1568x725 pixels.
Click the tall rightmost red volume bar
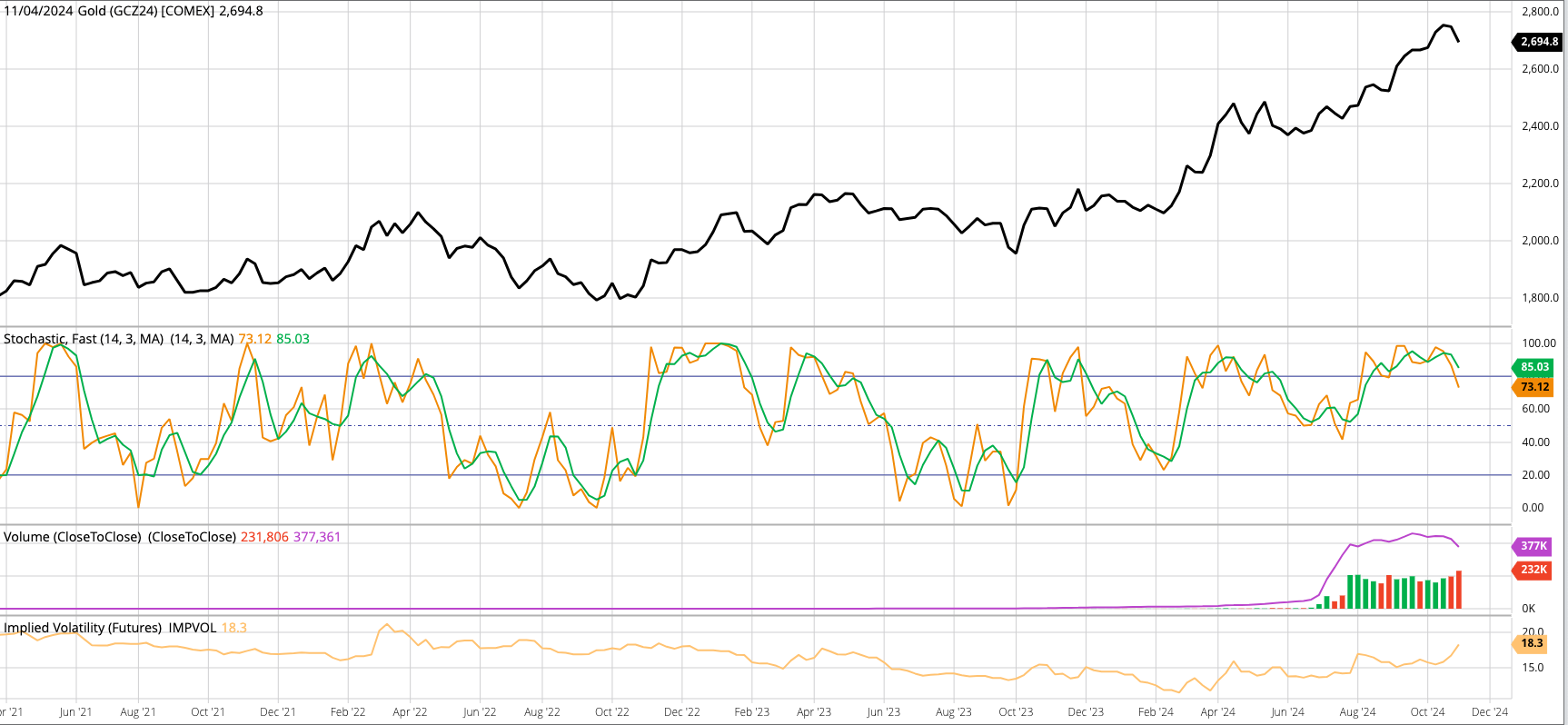(x=1458, y=590)
